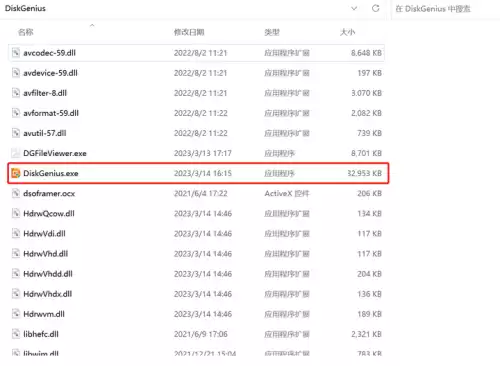
Task: Select the HdrwVhd.dll file icon
Action: 16,254
